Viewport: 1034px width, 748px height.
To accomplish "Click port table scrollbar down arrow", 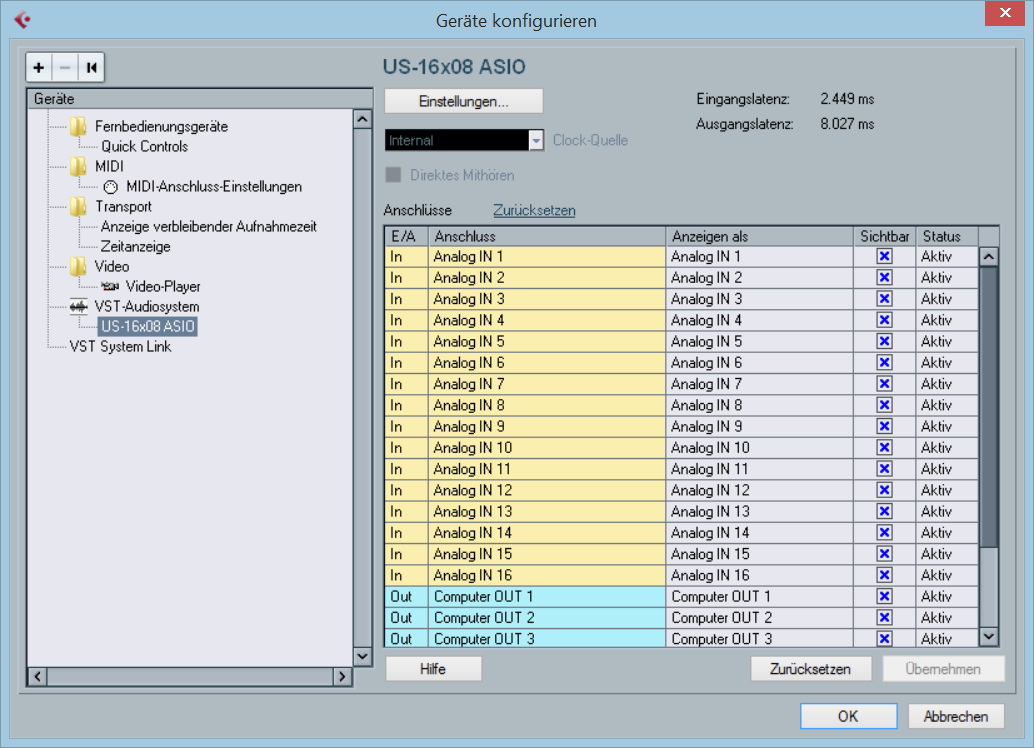I will (988, 637).
